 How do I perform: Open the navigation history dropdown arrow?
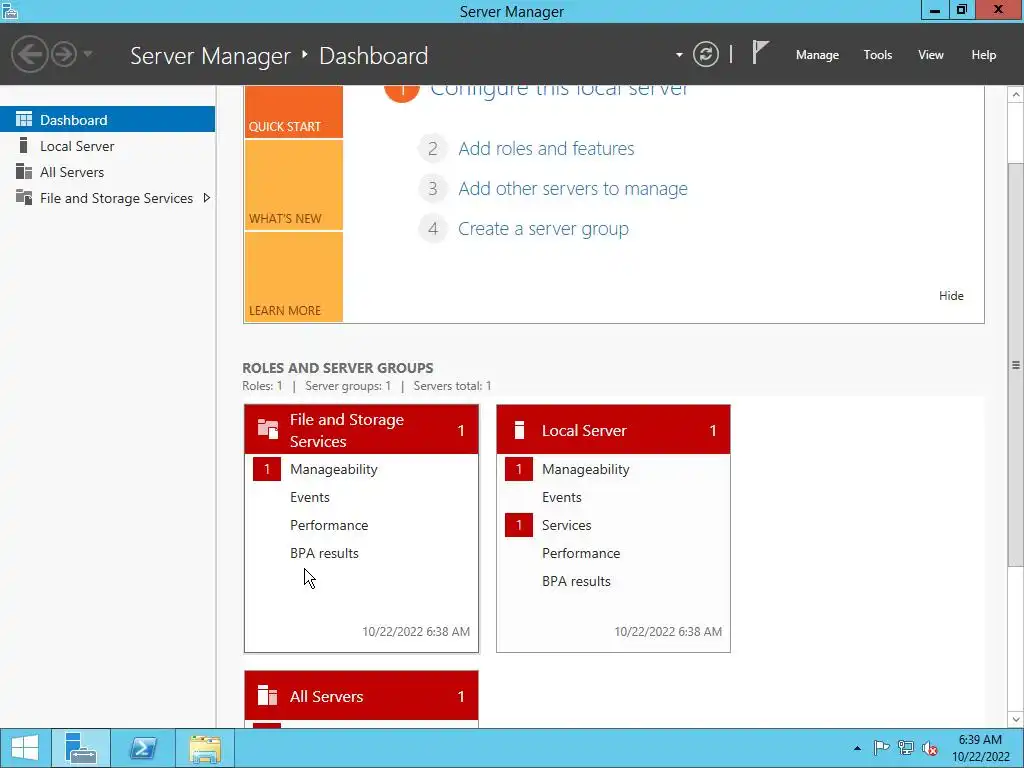click(88, 54)
